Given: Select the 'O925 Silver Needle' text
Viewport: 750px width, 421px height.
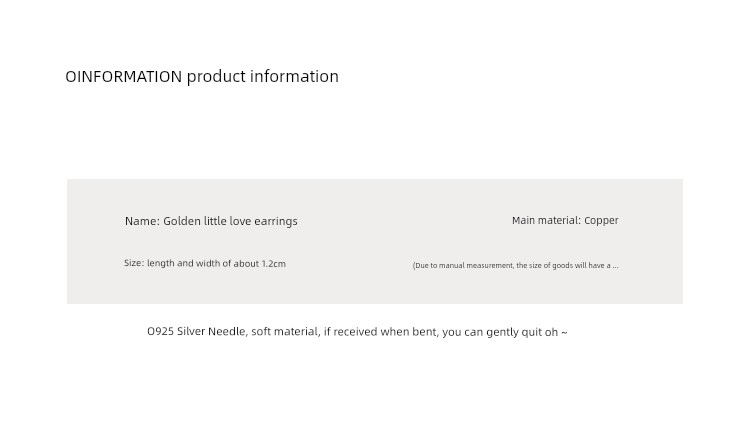Looking at the screenshot, I should click(196, 332).
